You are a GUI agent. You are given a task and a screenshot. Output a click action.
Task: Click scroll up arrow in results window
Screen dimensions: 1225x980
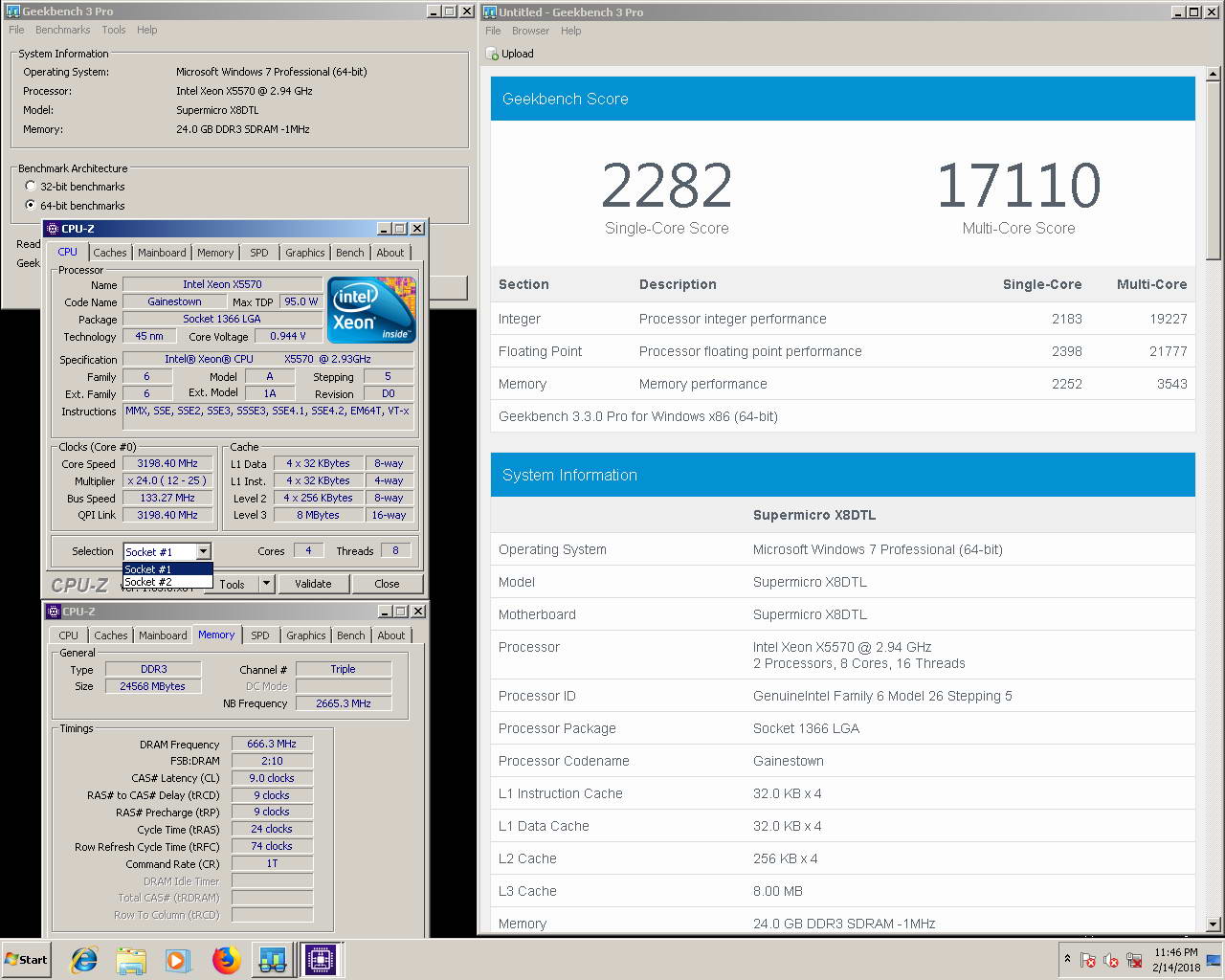coord(1214,74)
